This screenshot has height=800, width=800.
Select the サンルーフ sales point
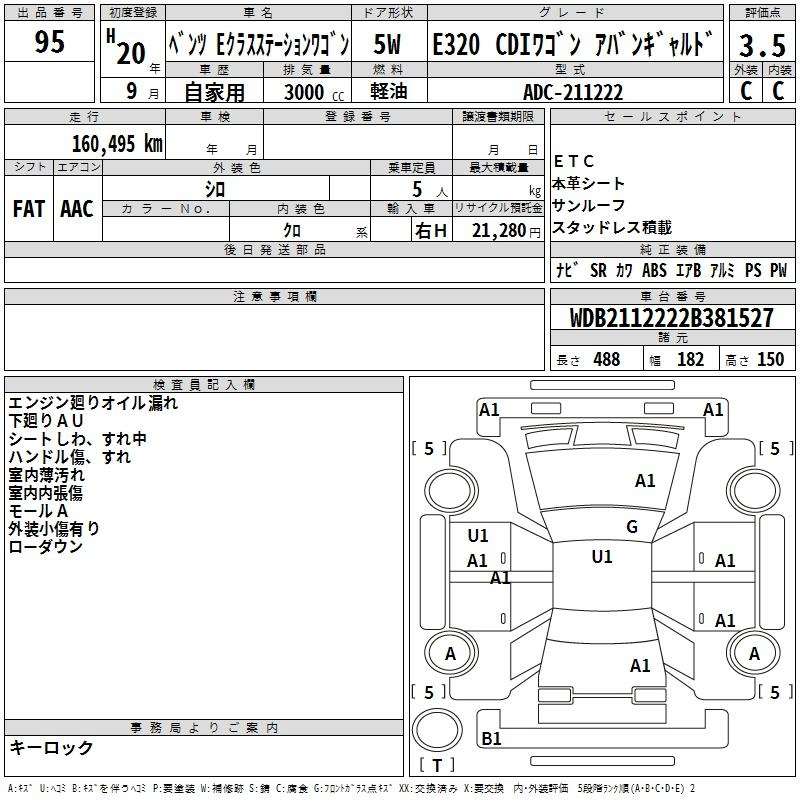pyautogui.click(x=589, y=206)
